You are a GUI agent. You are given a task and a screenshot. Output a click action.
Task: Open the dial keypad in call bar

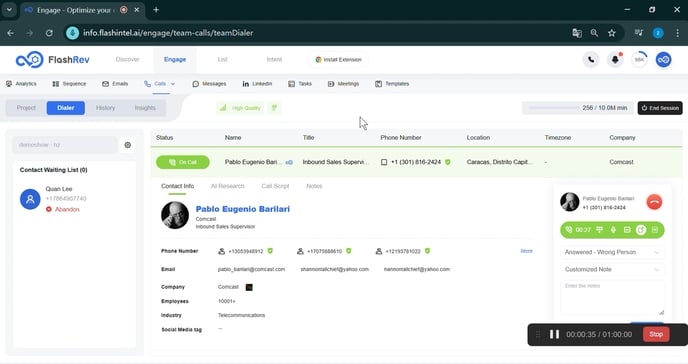click(599, 230)
